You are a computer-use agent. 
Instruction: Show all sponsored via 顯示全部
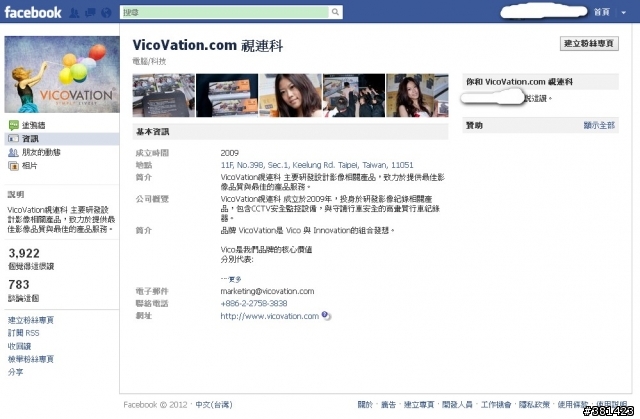pyautogui.click(x=599, y=125)
